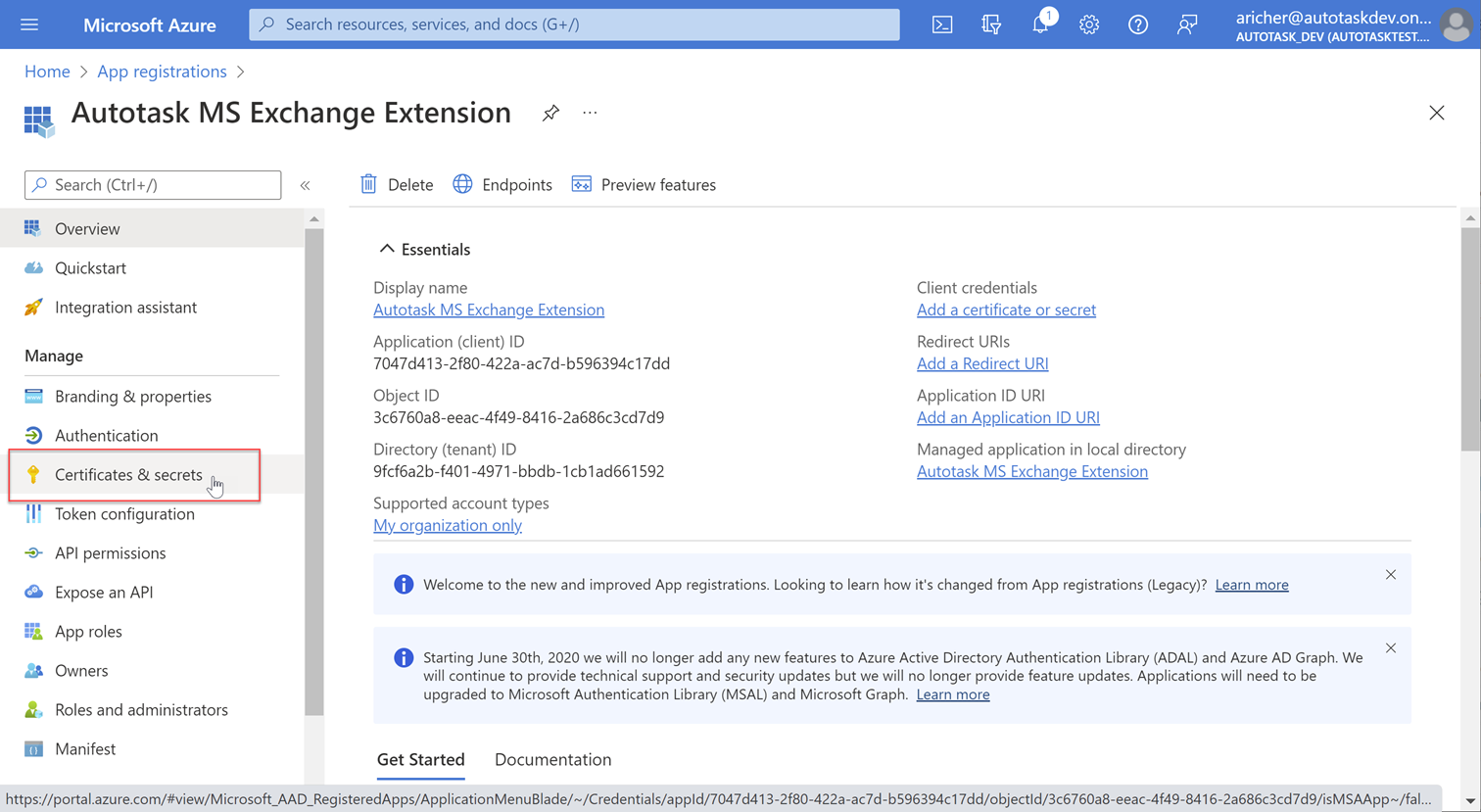Click the user account avatar
This screenshot has width=1481, height=812.
pos(1456,24)
